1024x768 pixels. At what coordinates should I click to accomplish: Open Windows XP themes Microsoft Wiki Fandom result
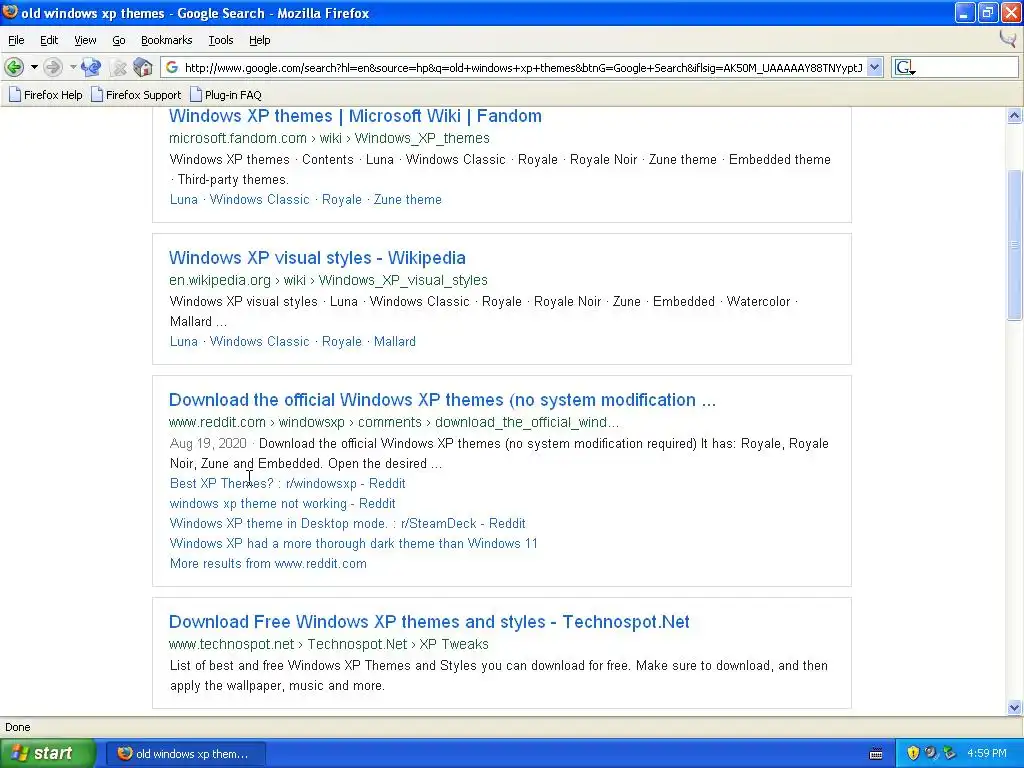click(355, 116)
